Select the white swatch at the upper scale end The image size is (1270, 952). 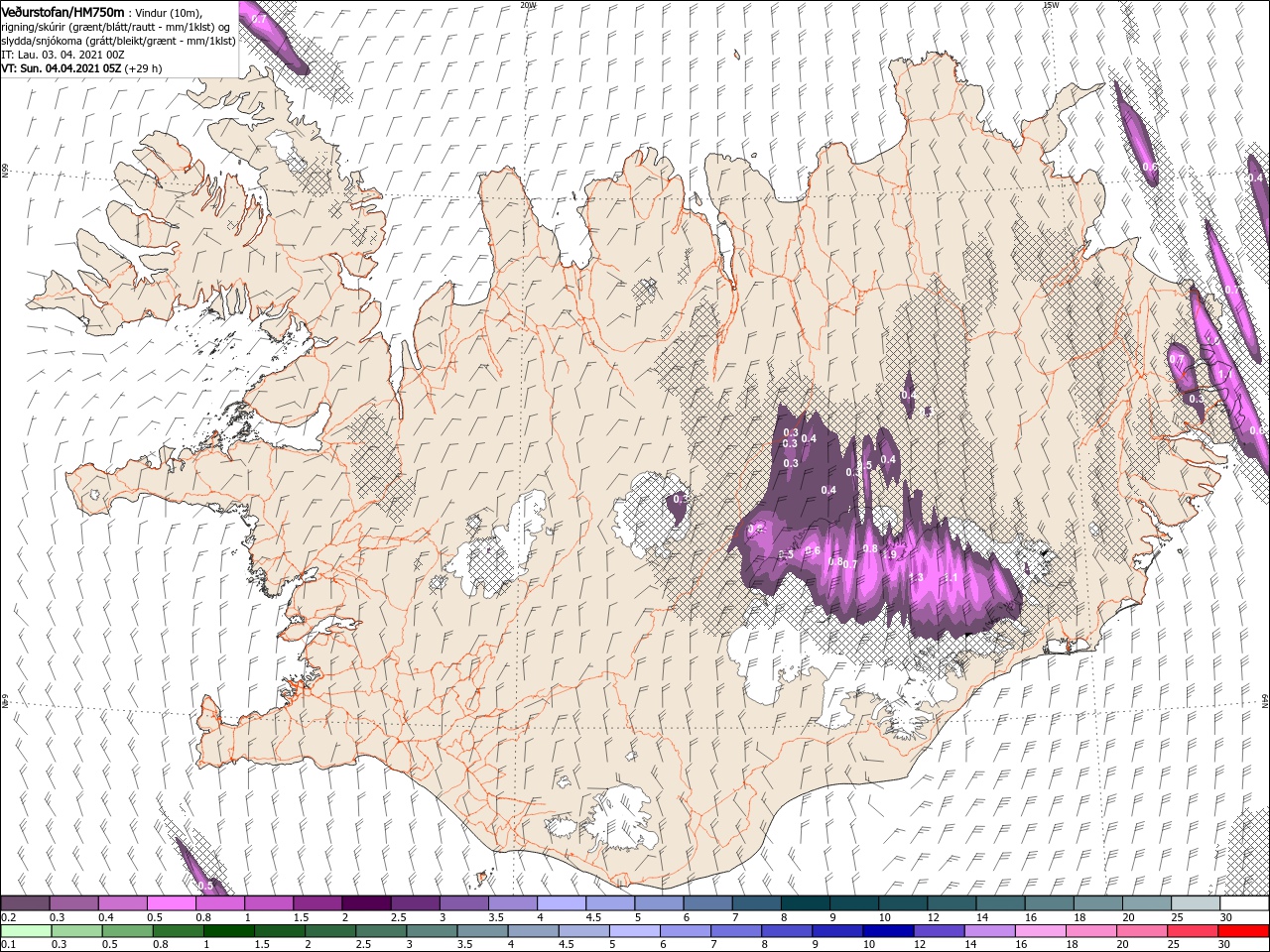coord(1244,903)
